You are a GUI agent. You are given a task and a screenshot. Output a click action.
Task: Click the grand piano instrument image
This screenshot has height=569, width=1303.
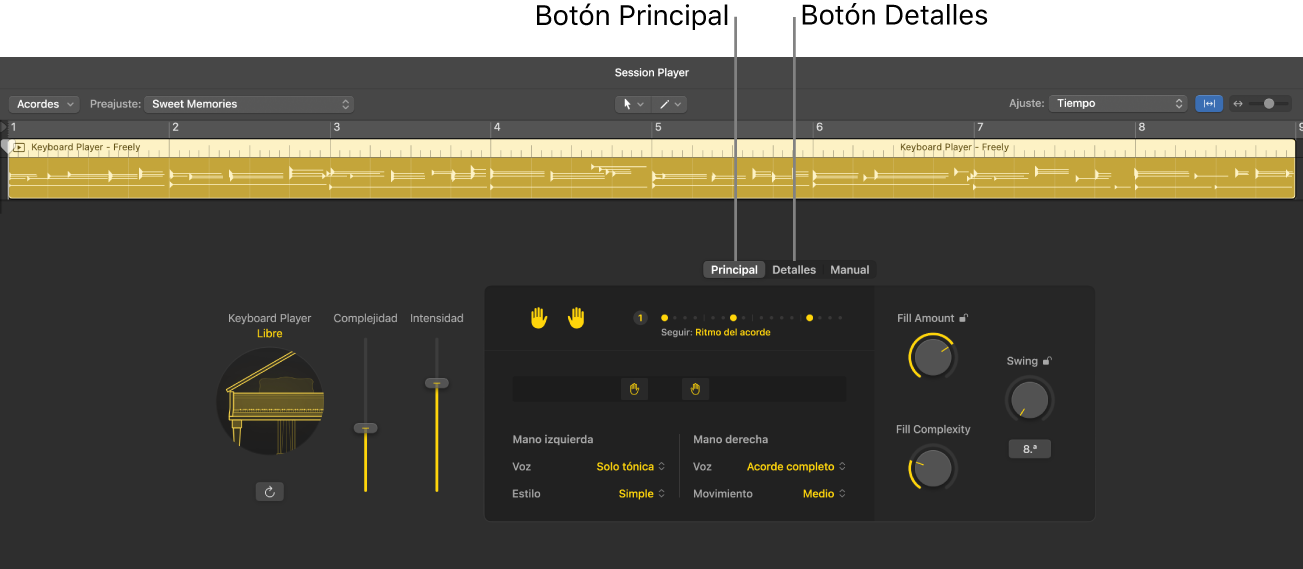point(269,402)
